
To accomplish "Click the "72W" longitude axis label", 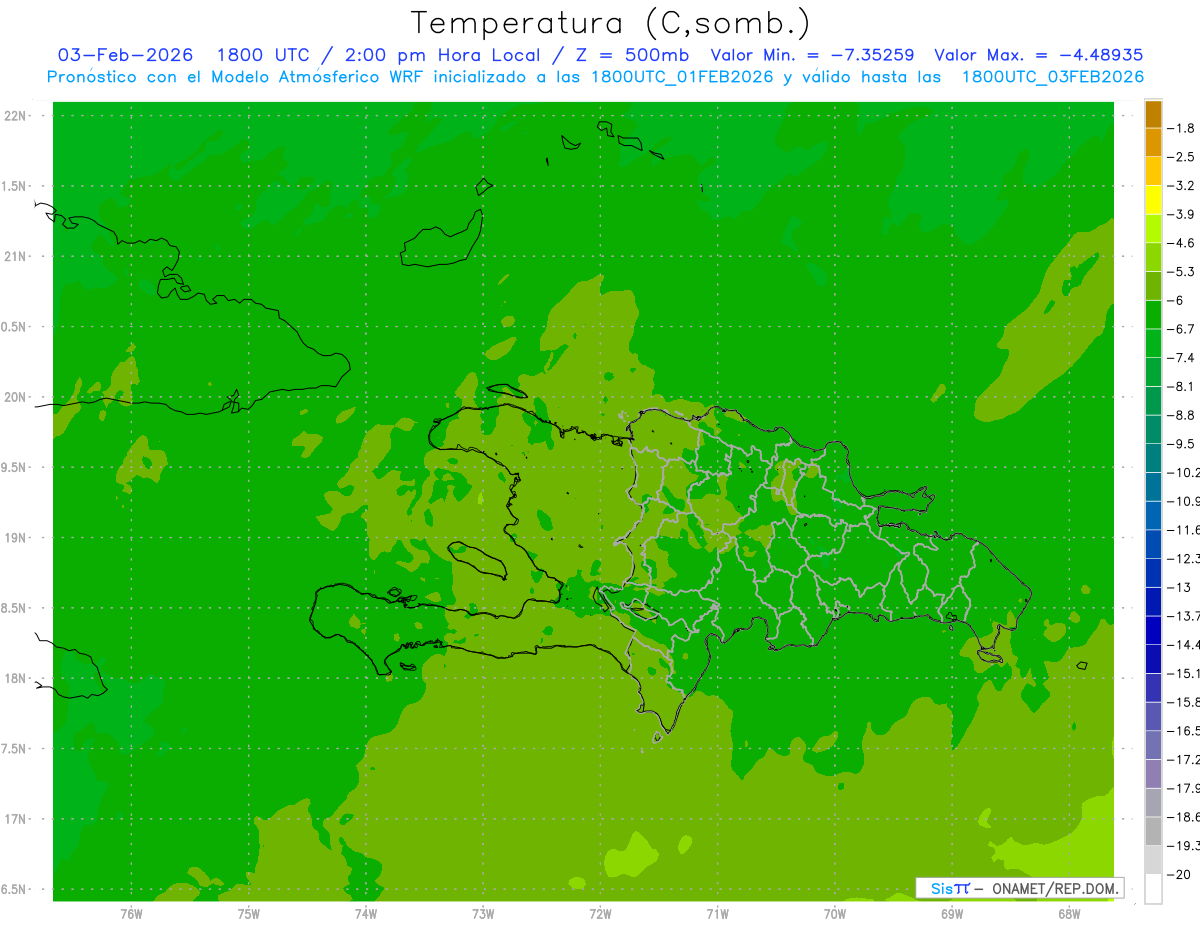I will [x=600, y=914].
